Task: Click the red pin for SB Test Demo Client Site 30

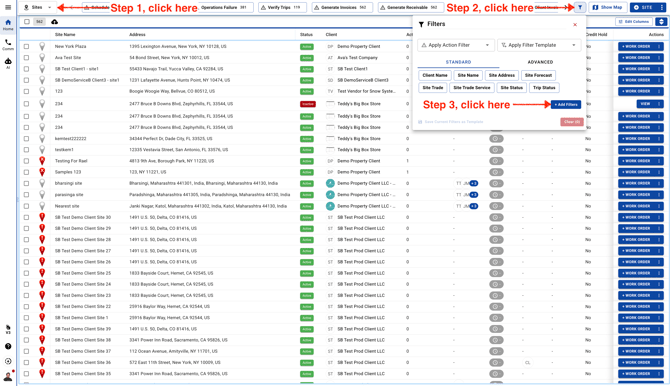Action: (x=42, y=217)
